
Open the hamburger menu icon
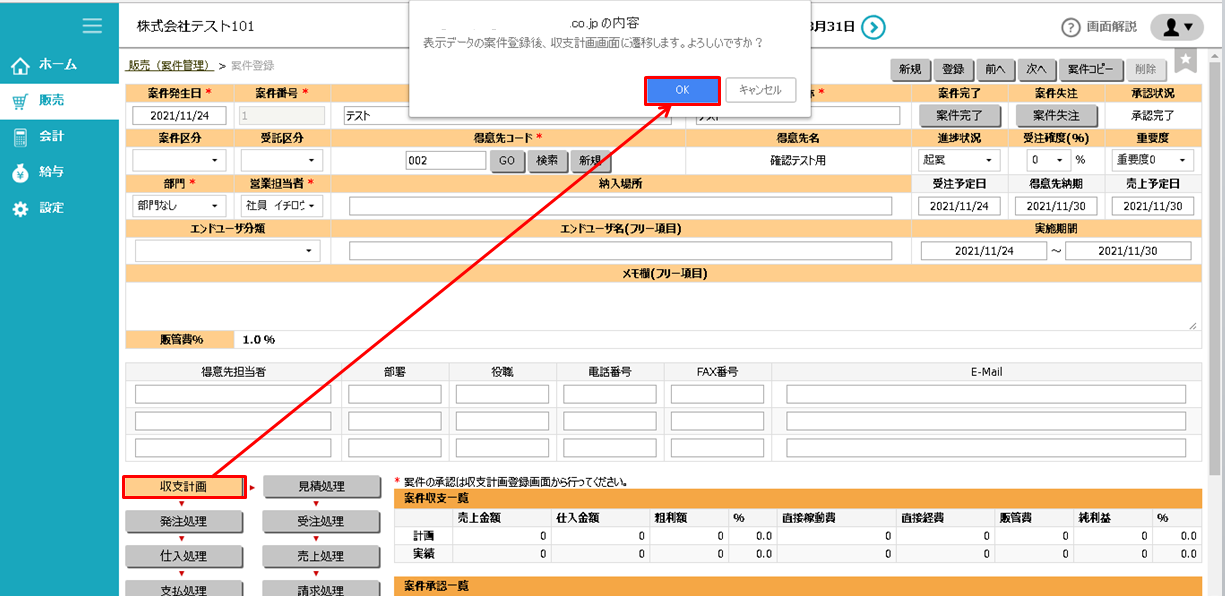pyautogui.click(x=93, y=27)
